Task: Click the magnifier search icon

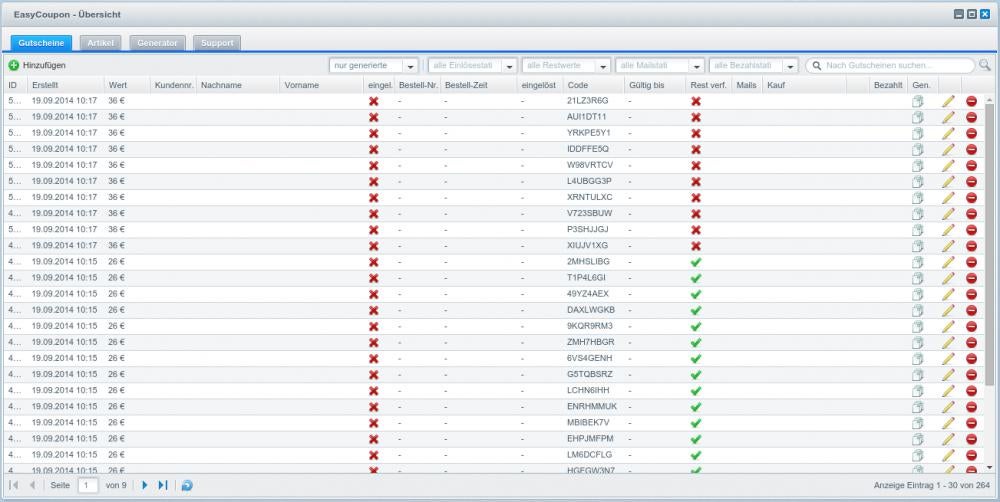Action: pos(985,65)
